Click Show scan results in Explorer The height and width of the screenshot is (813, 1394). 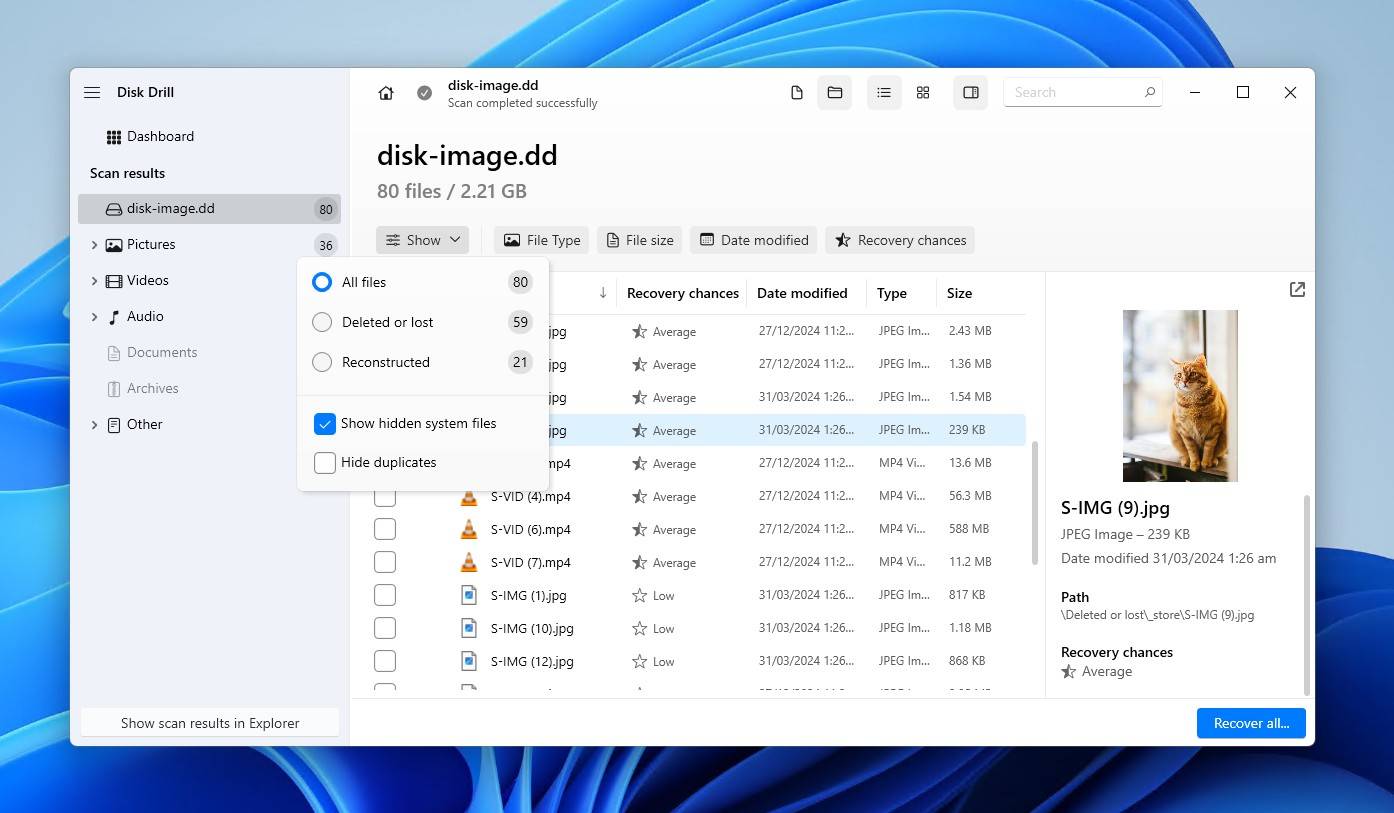pyautogui.click(x=210, y=723)
